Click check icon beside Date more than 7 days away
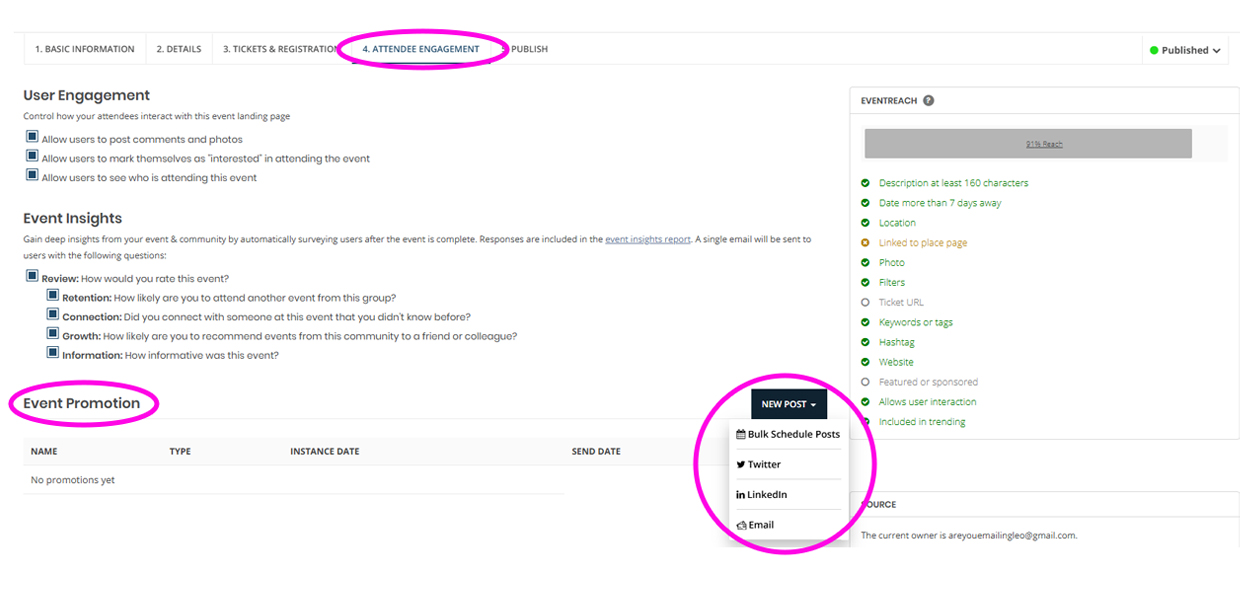This screenshot has width=1240, height=600. point(865,203)
